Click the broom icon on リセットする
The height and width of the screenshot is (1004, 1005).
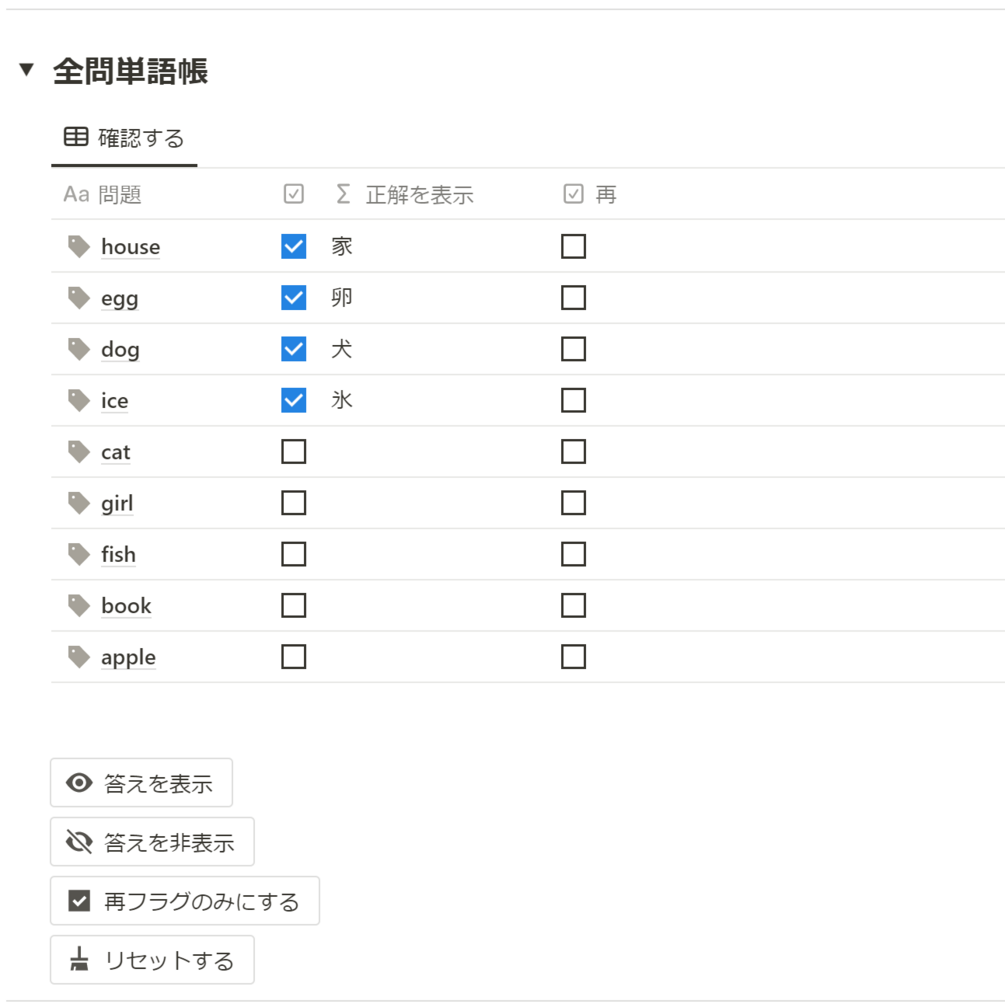79,960
